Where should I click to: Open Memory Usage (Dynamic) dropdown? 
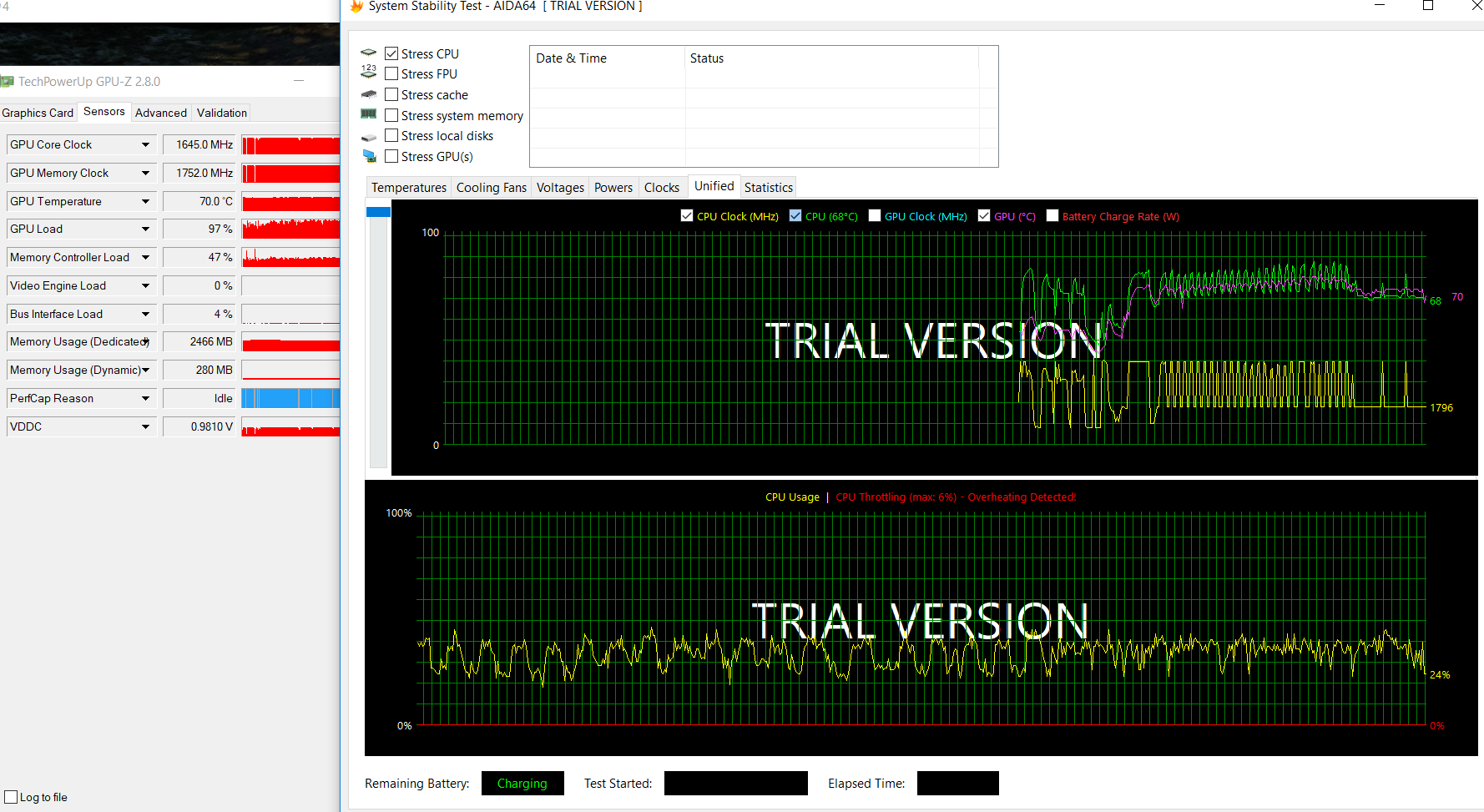click(145, 370)
